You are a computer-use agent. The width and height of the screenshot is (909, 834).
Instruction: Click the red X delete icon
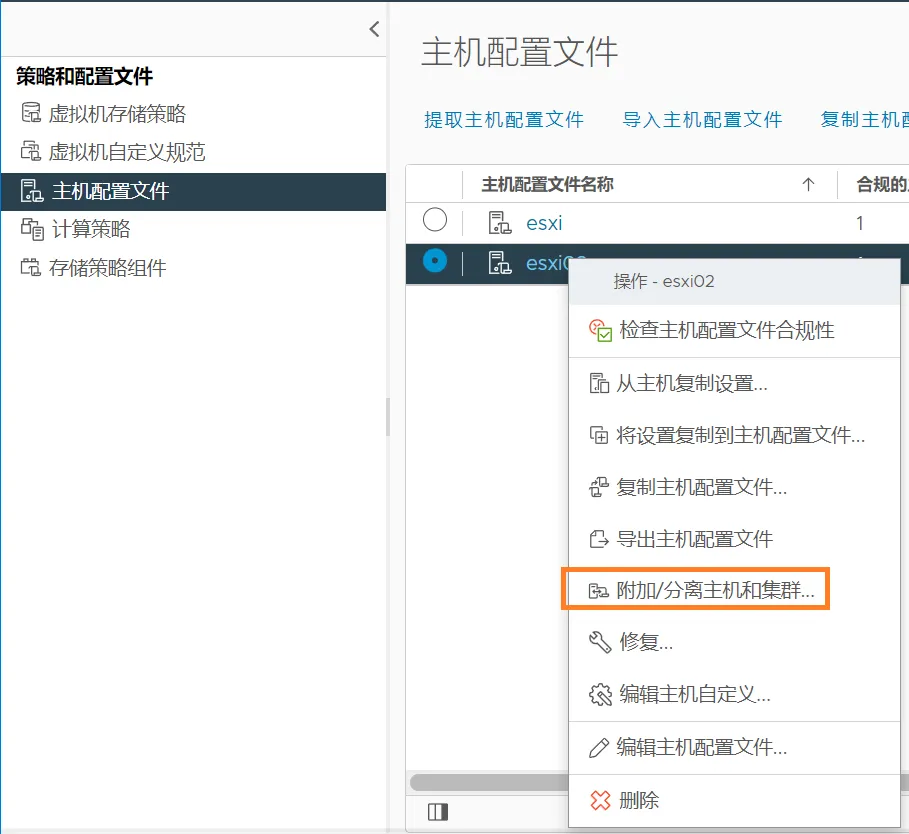(599, 800)
